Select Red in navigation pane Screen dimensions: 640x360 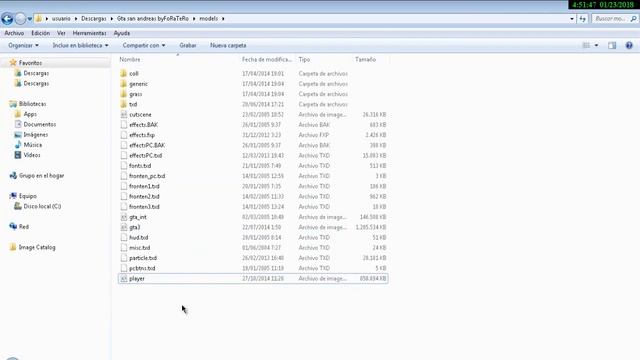click(x=24, y=227)
